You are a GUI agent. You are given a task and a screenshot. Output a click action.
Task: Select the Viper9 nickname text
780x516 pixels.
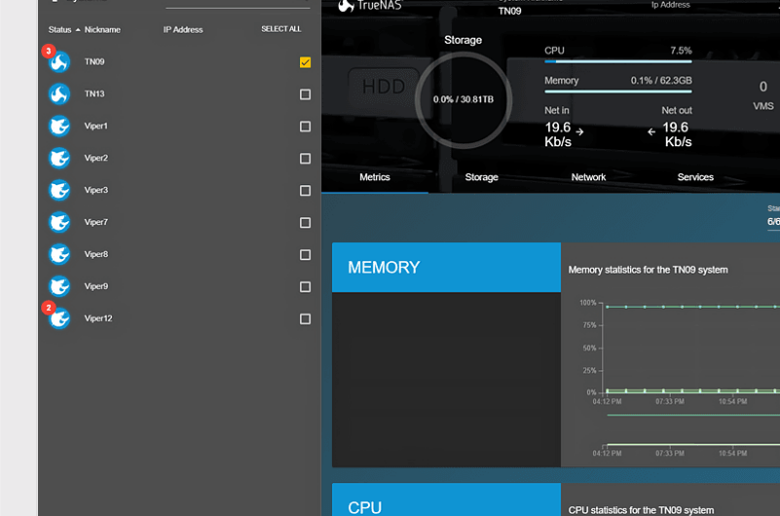coord(96,286)
